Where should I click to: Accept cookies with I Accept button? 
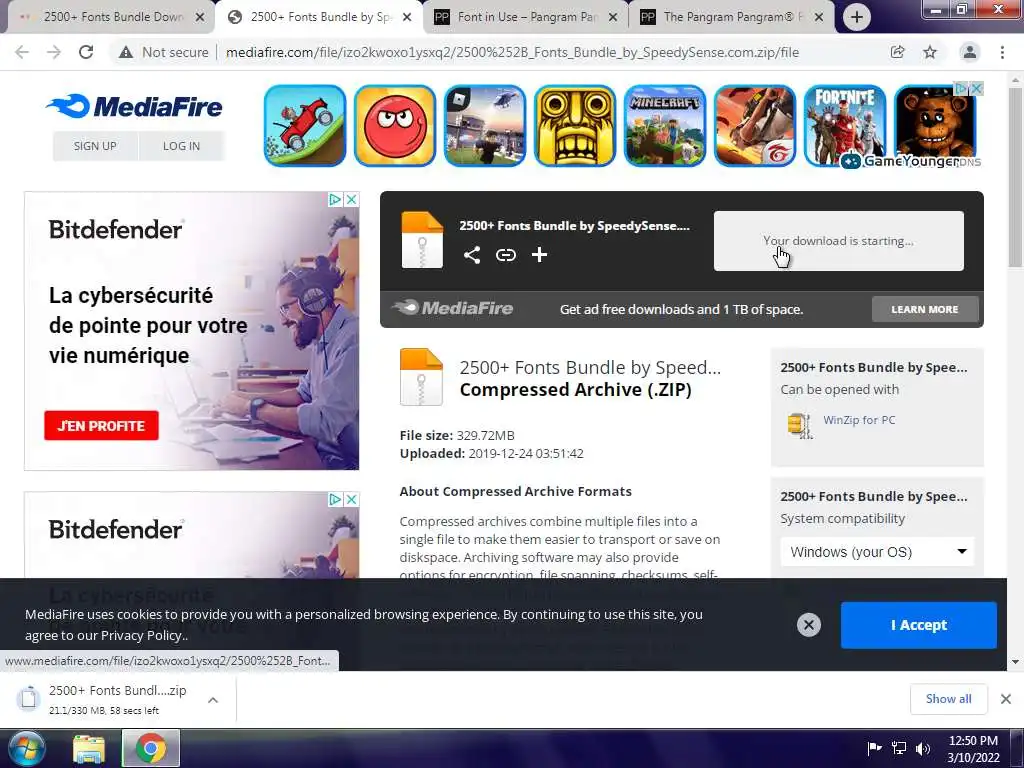coord(918,625)
